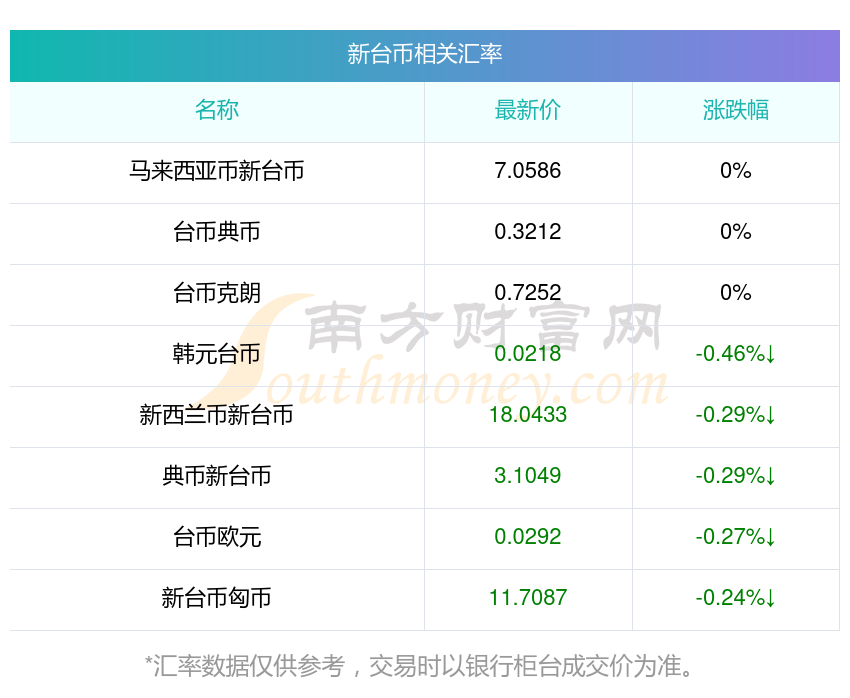The height and width of the screenshot is (698, 850).
Task: Select the 新西兰币新台币 row name
Action: (217, 415)
